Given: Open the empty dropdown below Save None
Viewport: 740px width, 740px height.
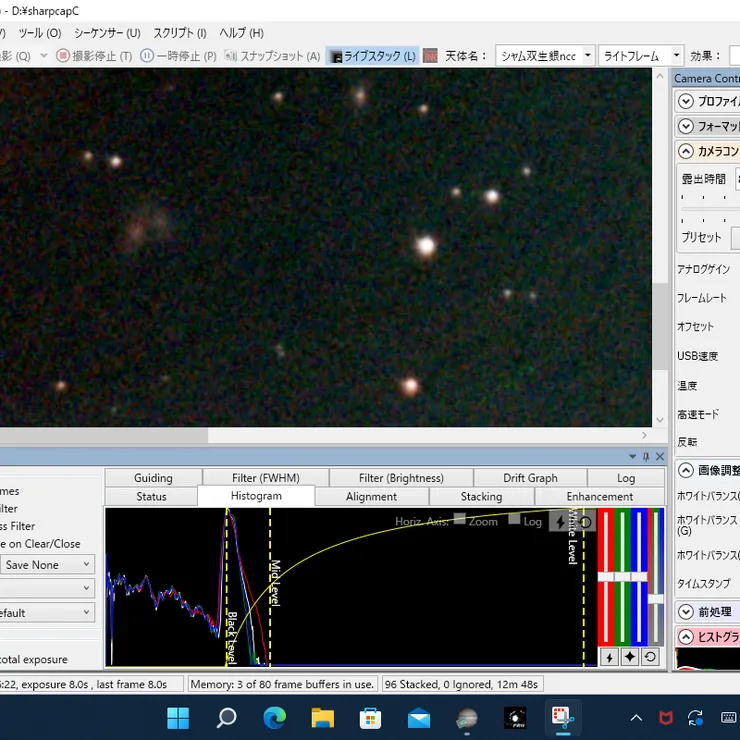Looking at the screenshot, I should pos(47,588).
